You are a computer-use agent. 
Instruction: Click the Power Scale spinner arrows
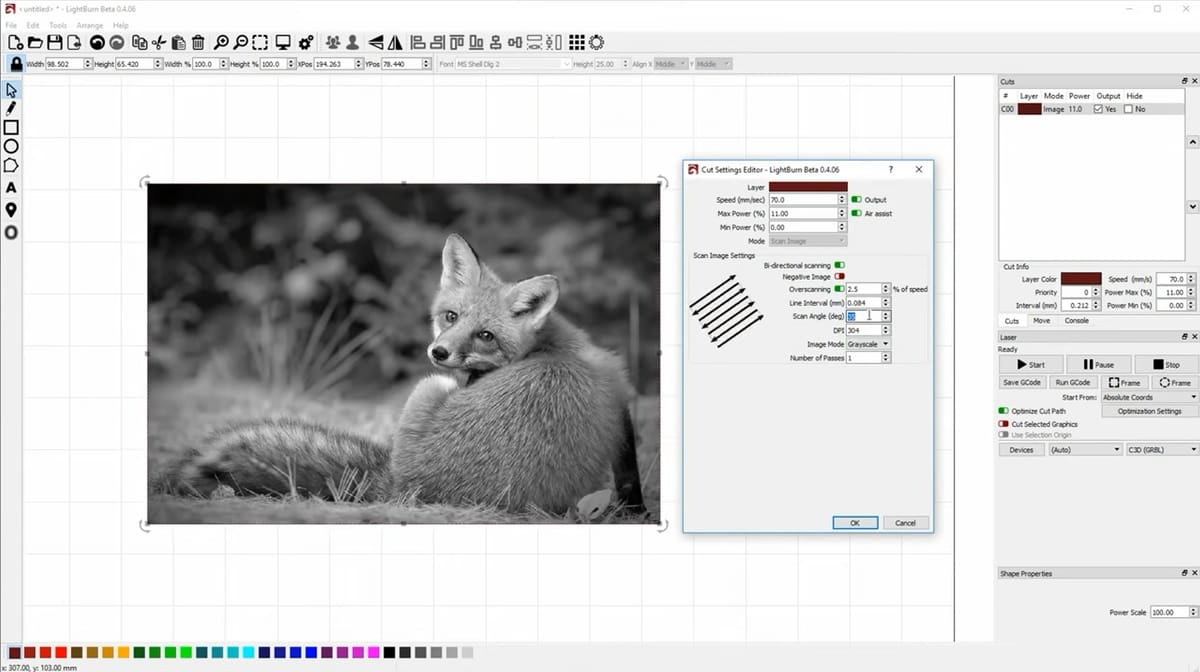click(1192, 612)
